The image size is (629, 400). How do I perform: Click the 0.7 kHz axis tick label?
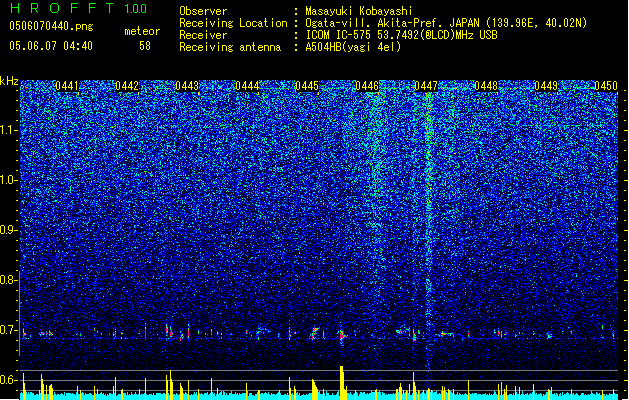9,330
